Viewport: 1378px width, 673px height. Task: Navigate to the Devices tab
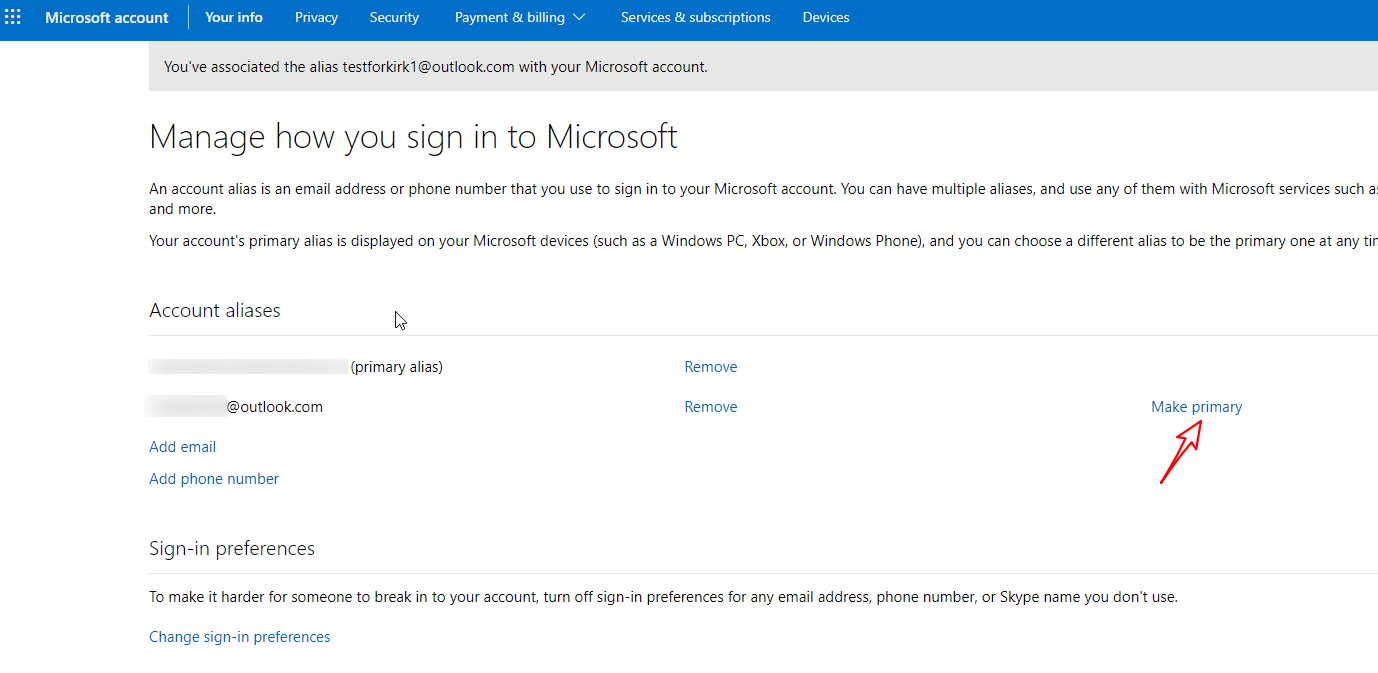826,17
